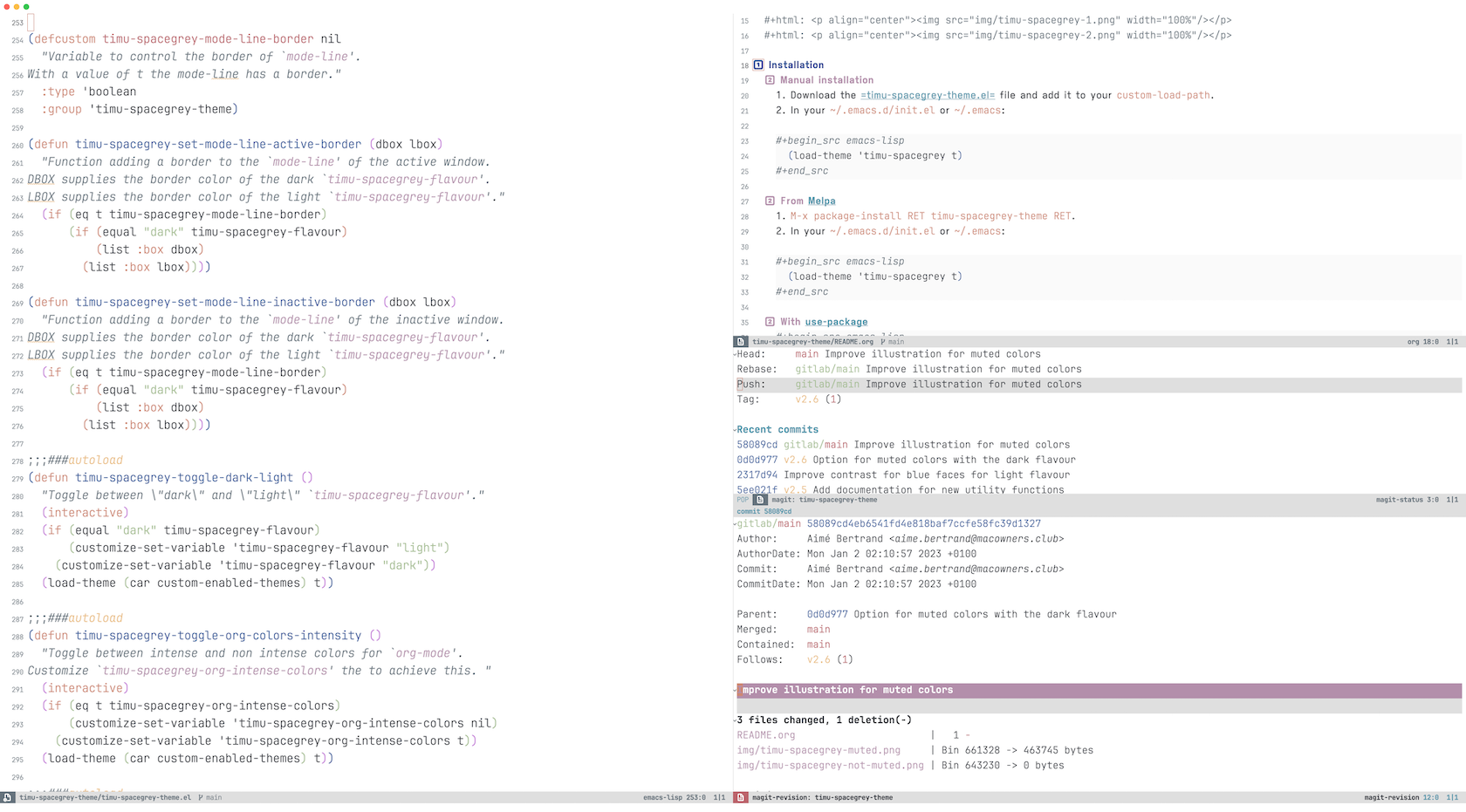Viewport: 1466px width, 812px height.
Task: Click the level 2 bullet beside From Melpa
Action: (x=770, y=201)
